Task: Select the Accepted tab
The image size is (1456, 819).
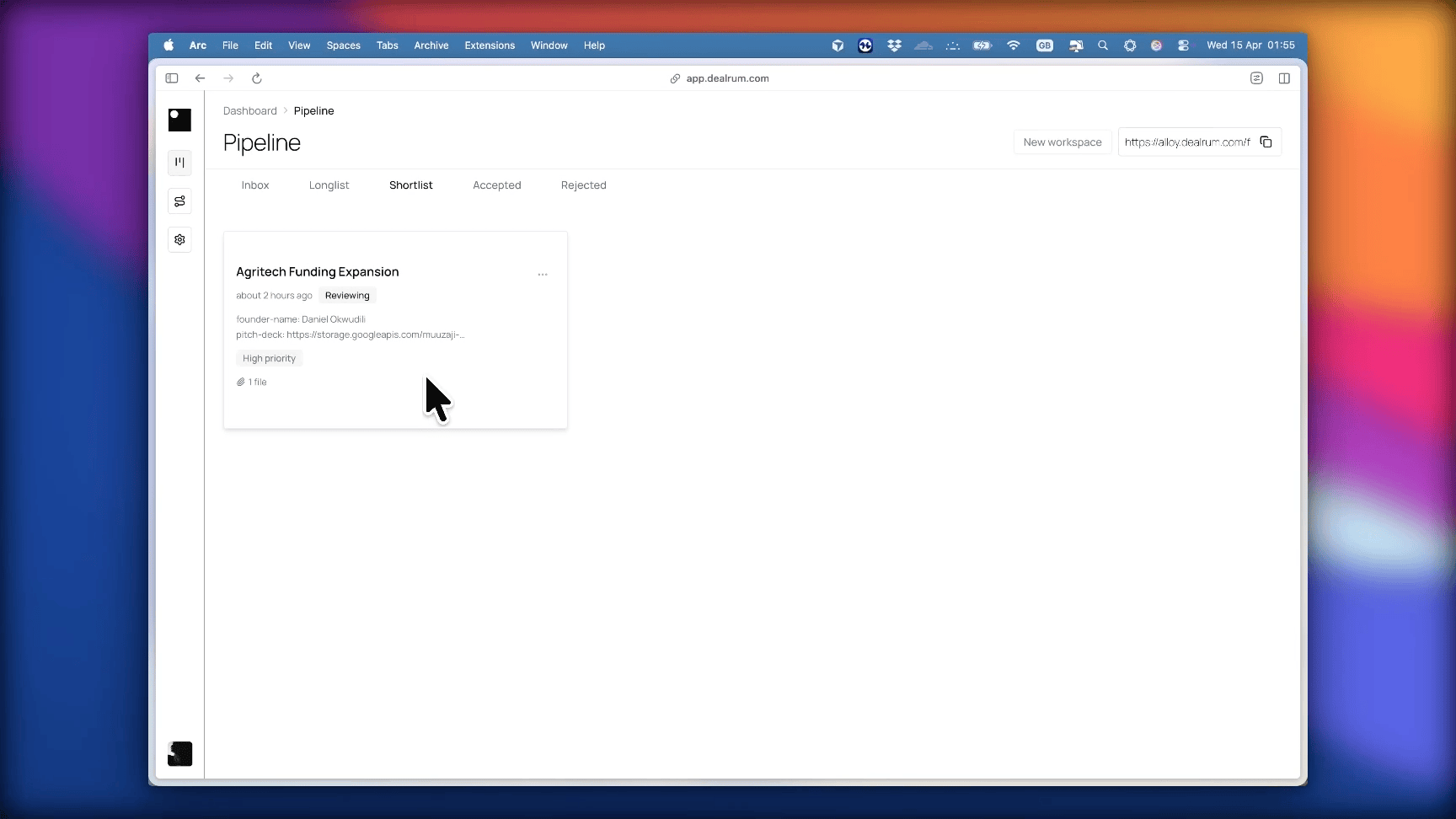Action: 496,185
